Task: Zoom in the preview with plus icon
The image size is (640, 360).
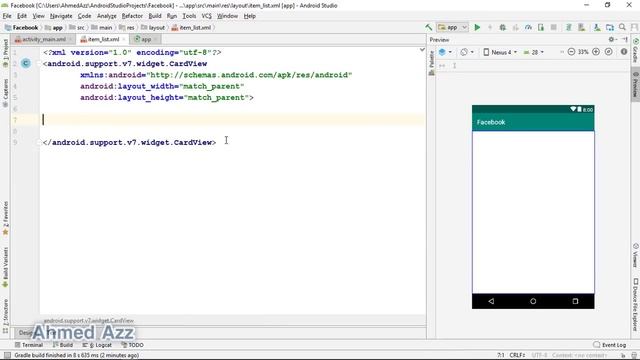Action: tap(596, 52)
